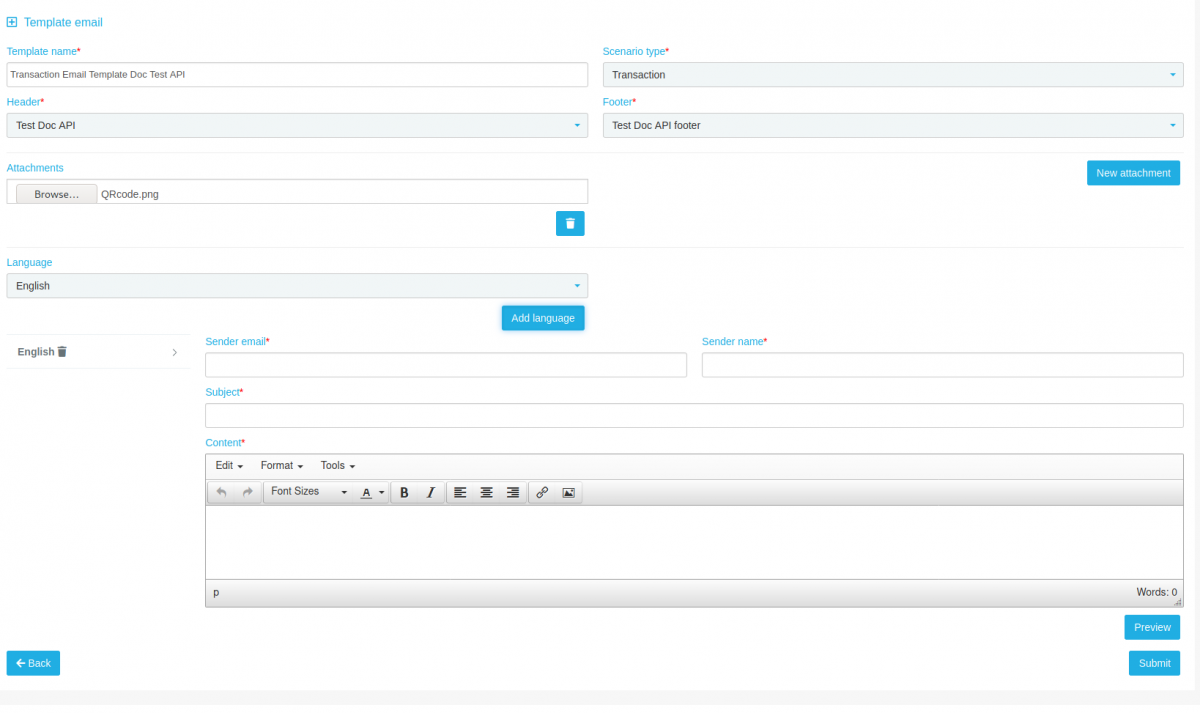Delete the QRcode.png attachment with trash button
This screenshot has width=1200, height=713.
pyautogui.click(x=570, y=223)
